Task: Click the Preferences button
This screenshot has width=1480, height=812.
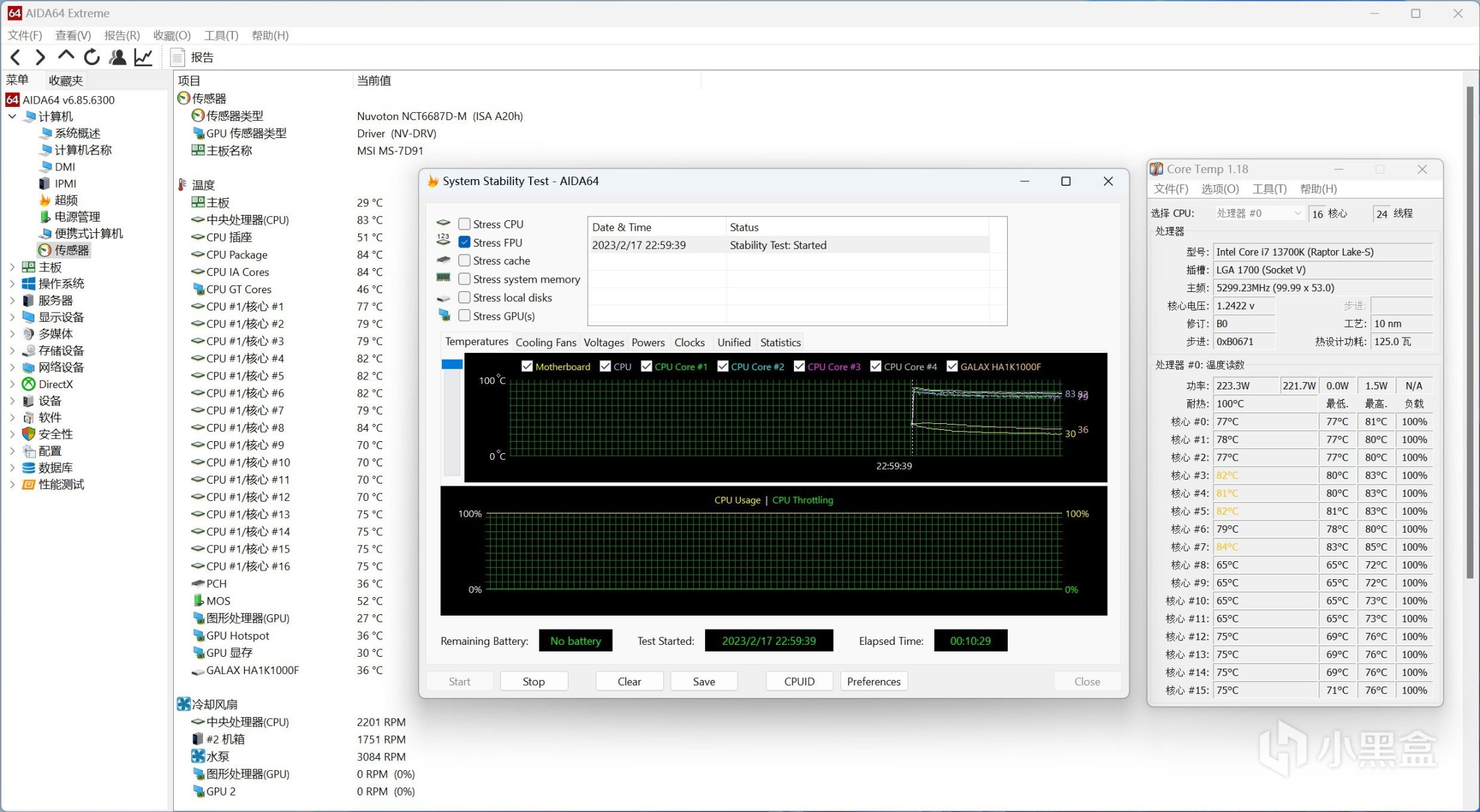Action: [x=873, y=681]
